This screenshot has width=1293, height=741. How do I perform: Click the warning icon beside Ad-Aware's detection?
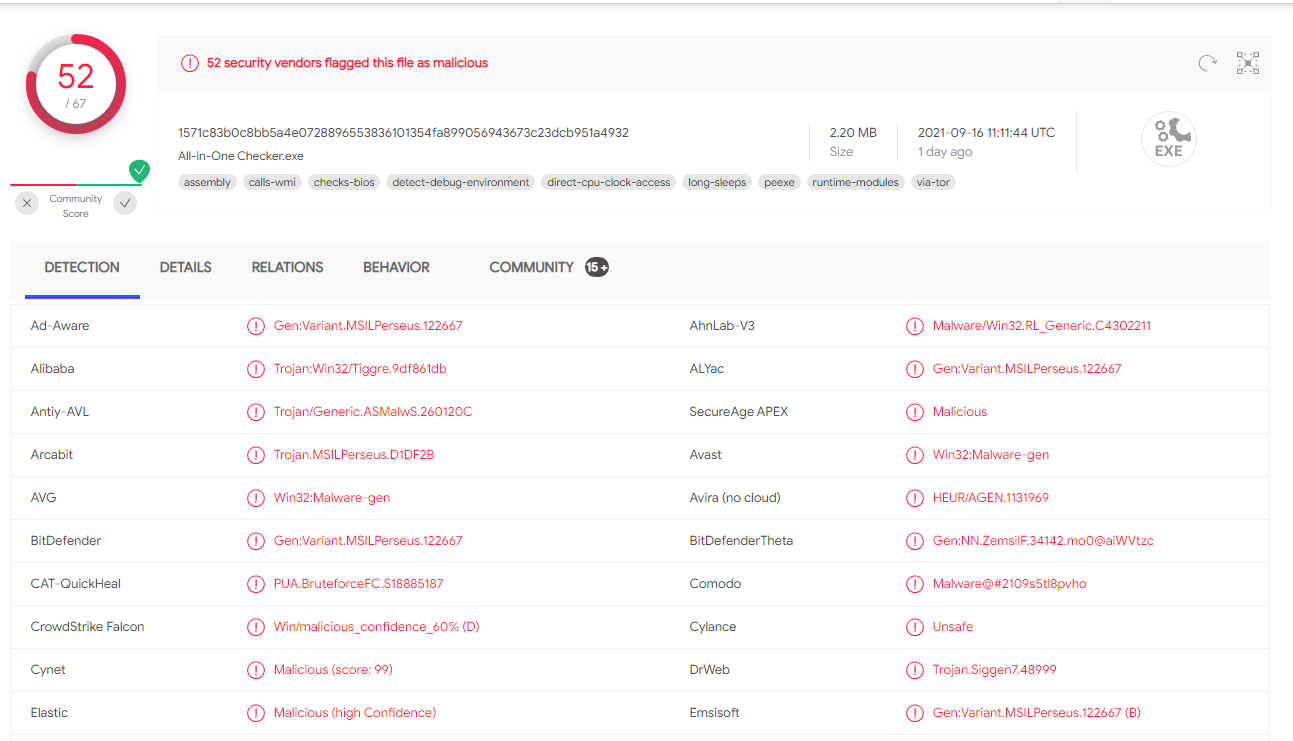[256, 326]
